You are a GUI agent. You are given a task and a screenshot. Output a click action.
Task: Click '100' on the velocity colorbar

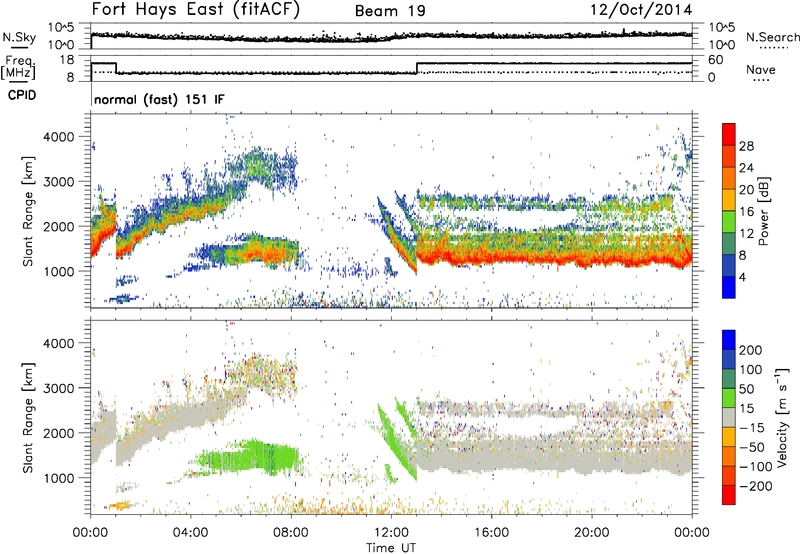pyautogui.click(x=751, y=370)
